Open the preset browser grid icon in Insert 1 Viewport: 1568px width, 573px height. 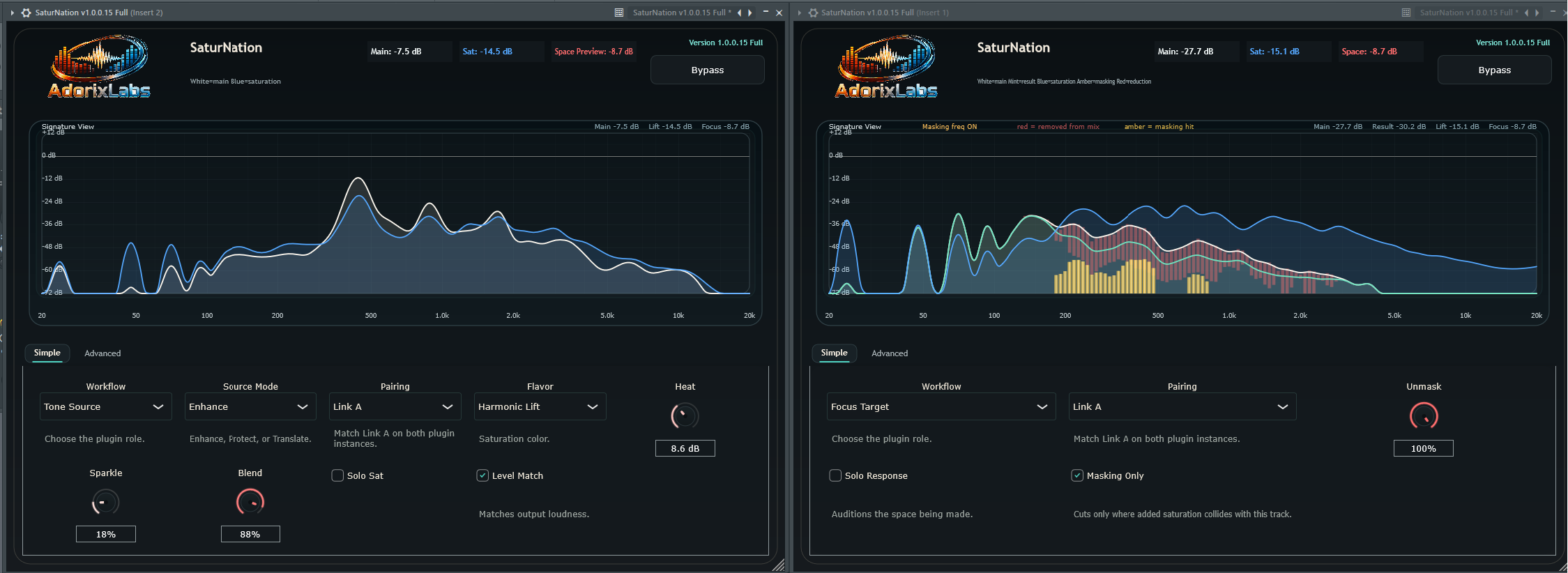(x=1406, y=13)
